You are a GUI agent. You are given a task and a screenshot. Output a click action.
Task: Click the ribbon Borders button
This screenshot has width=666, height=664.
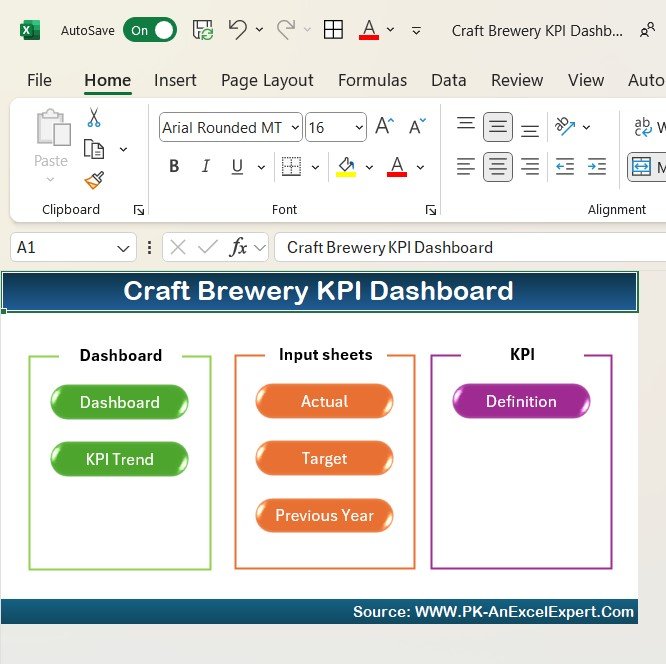[x=291, y=166]
